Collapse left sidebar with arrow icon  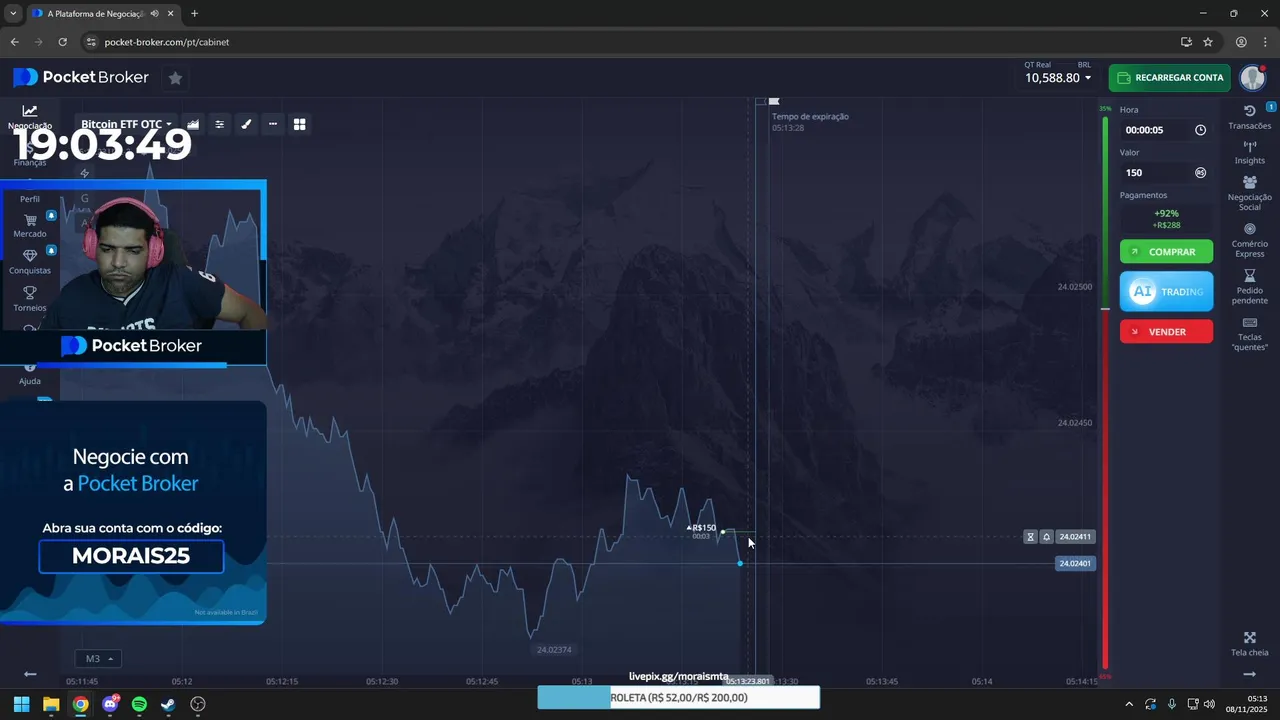pos(30,675)
